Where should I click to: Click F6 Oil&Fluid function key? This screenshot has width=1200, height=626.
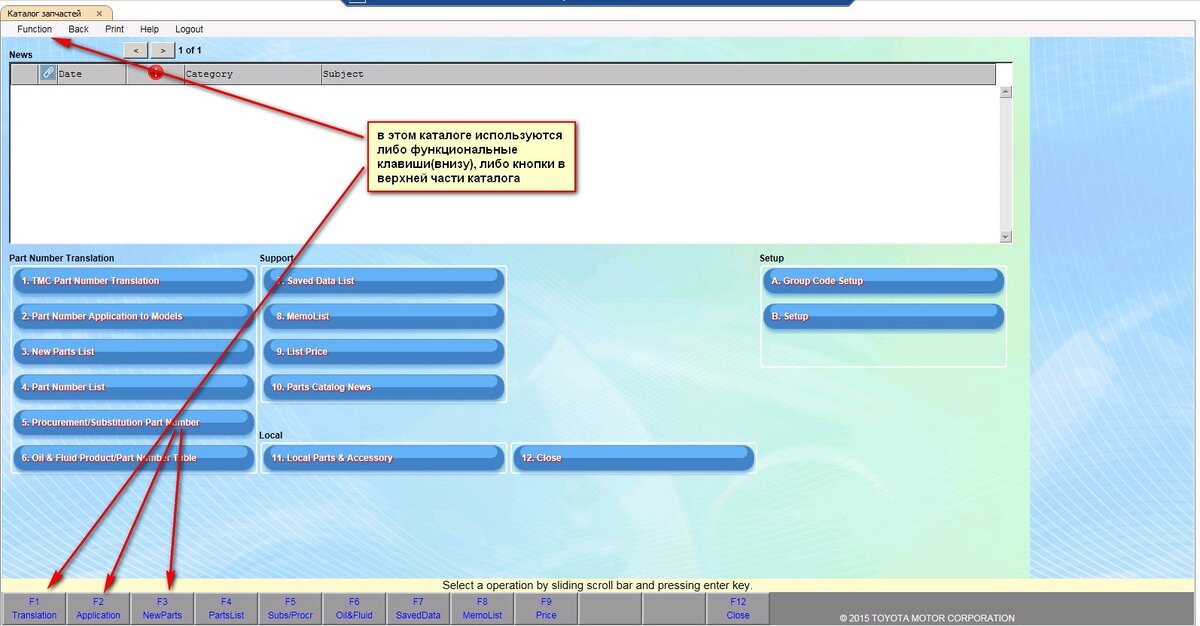tap(354, 608)
